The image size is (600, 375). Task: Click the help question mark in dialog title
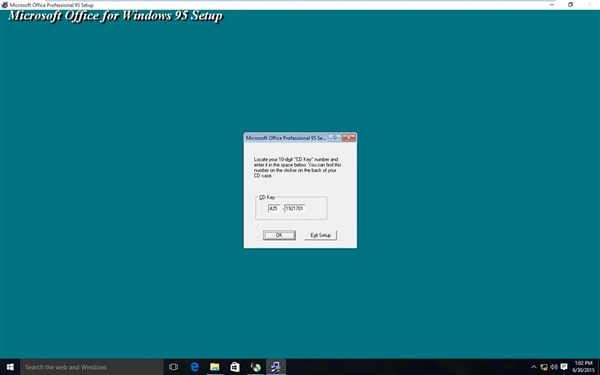(335, 138)
